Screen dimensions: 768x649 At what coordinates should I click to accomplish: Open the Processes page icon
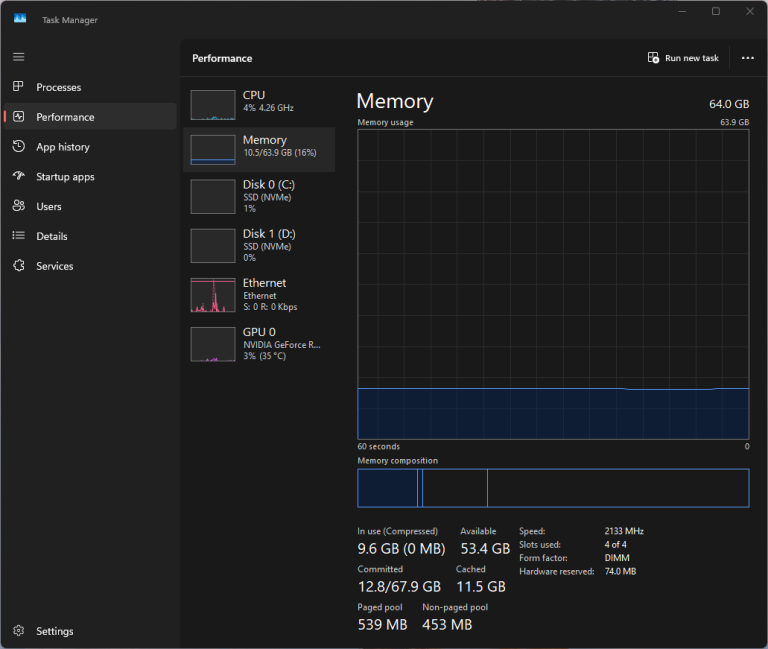pyautogui.click(x=18, y=87)
